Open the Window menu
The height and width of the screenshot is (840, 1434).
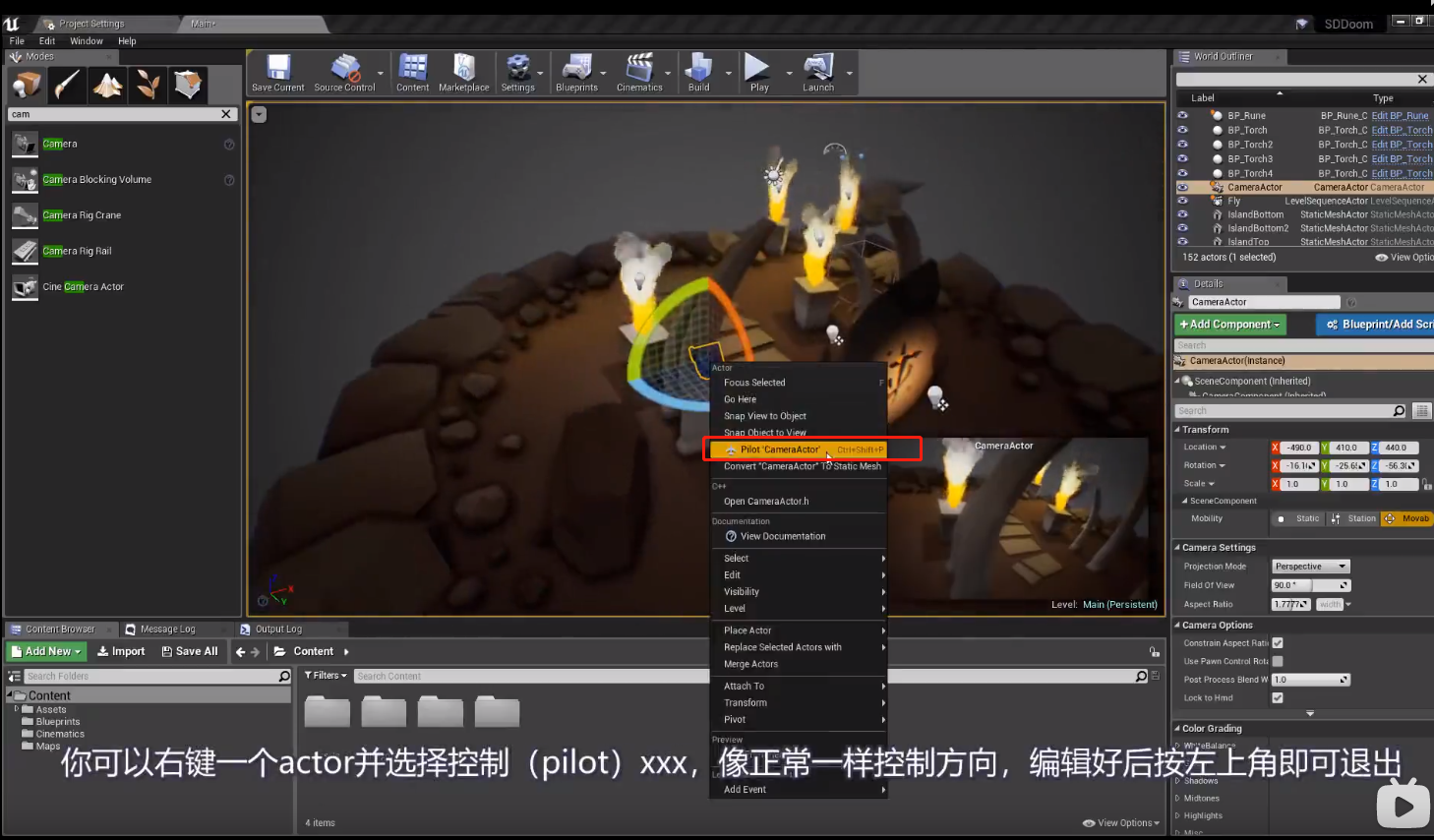[x=87, y=41]
